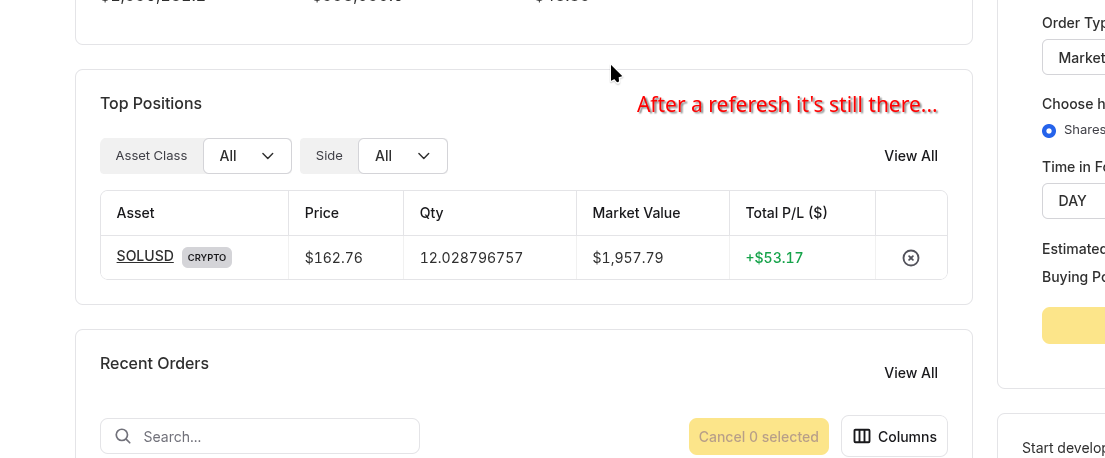Click the magnifier icon in the orders search

(x=124, y=436)
